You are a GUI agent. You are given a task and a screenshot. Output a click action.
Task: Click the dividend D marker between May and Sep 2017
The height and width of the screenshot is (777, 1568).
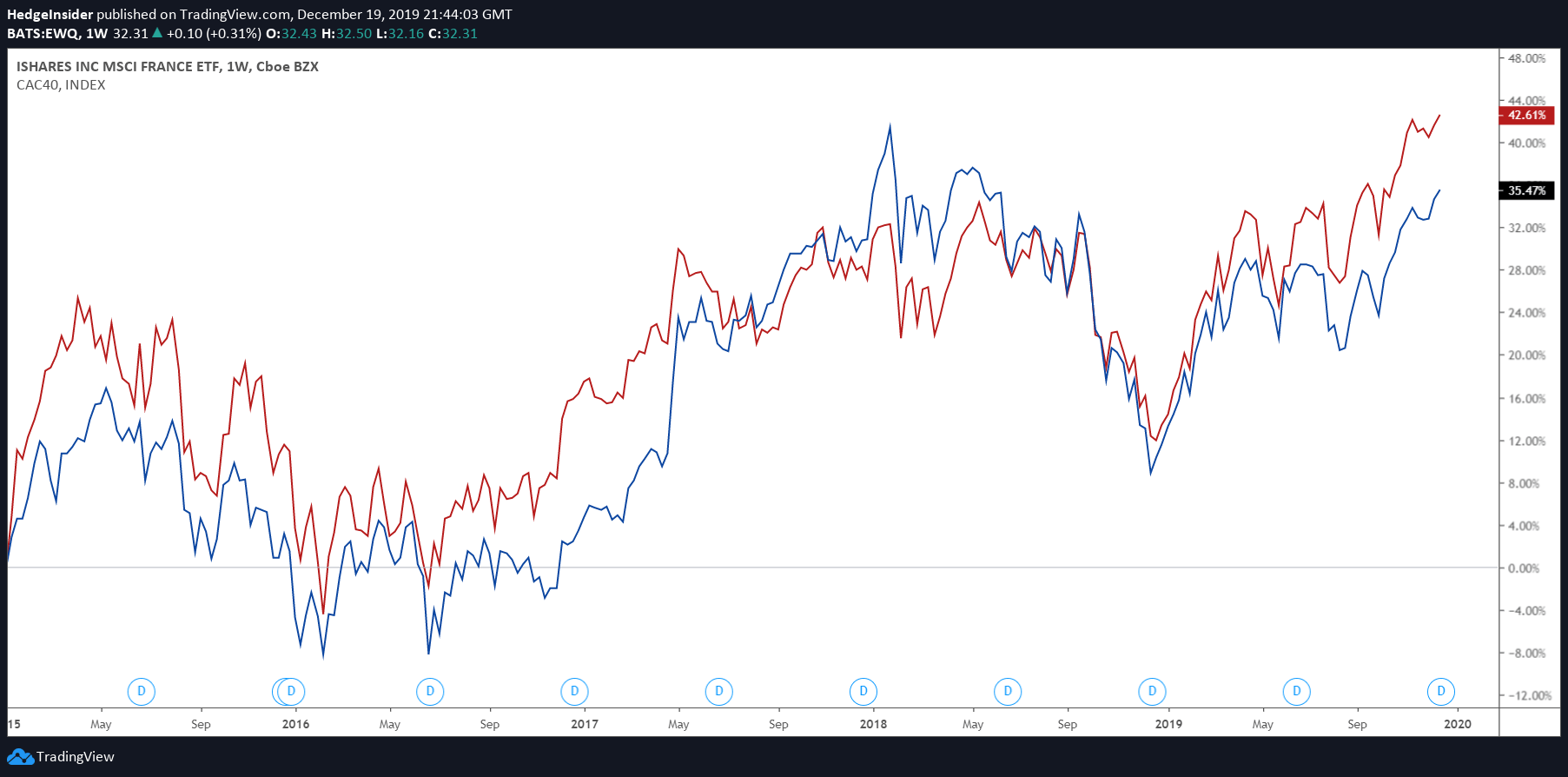(718, 692)
